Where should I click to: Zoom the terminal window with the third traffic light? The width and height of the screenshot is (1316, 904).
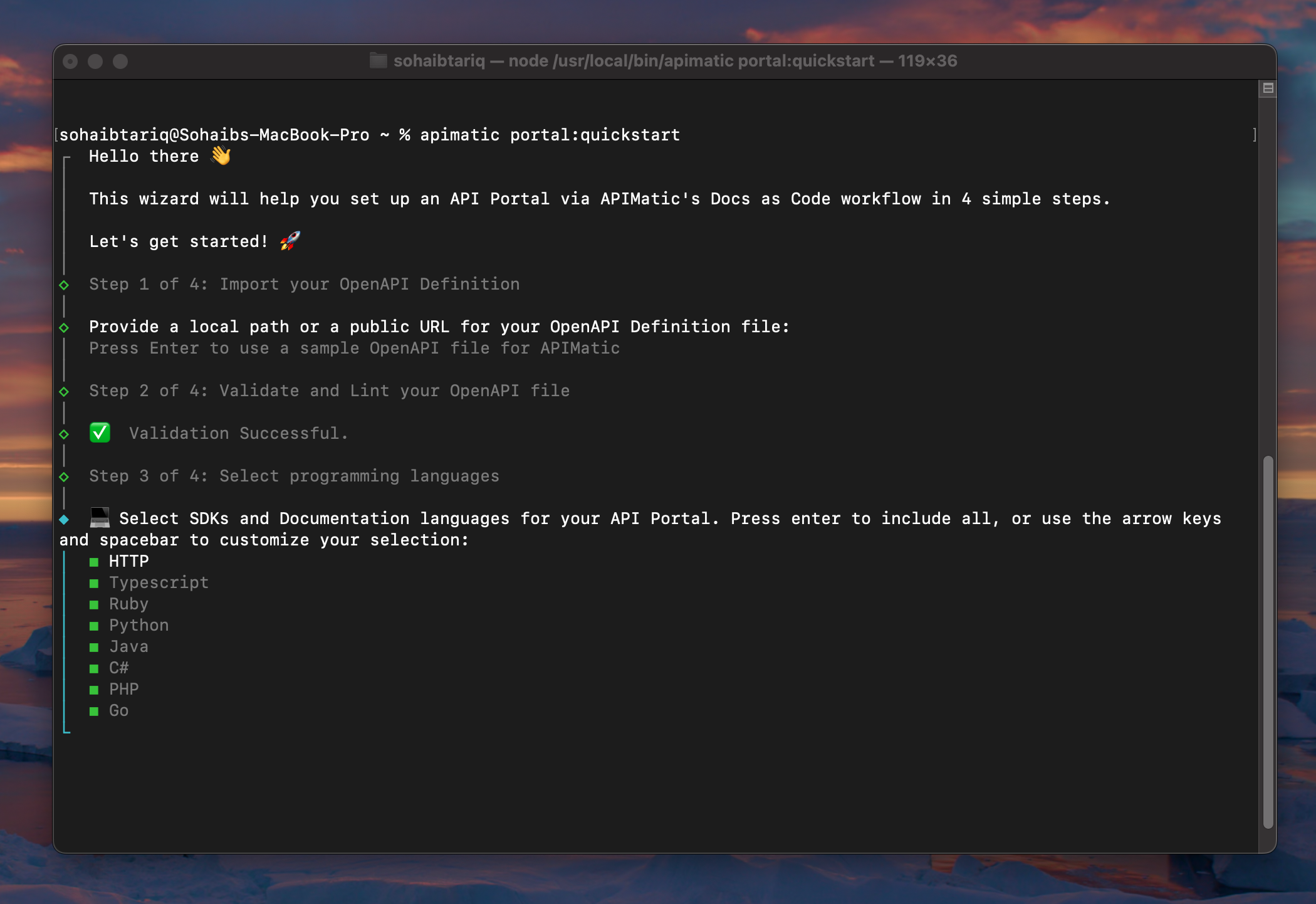120,61
